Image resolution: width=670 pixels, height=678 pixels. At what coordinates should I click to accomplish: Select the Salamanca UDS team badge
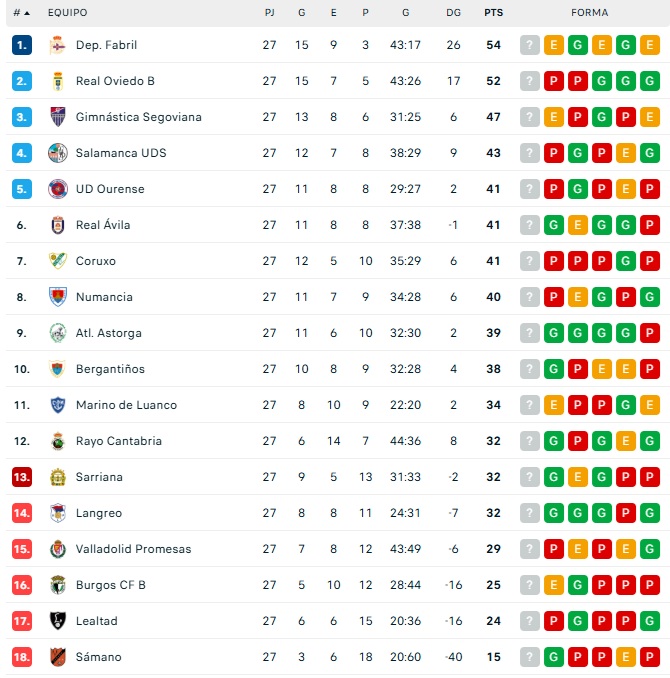(57, 153)
